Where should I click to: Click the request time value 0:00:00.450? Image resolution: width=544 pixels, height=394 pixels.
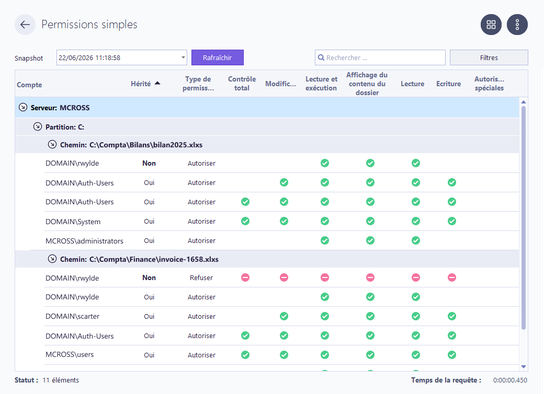[510, 380]
